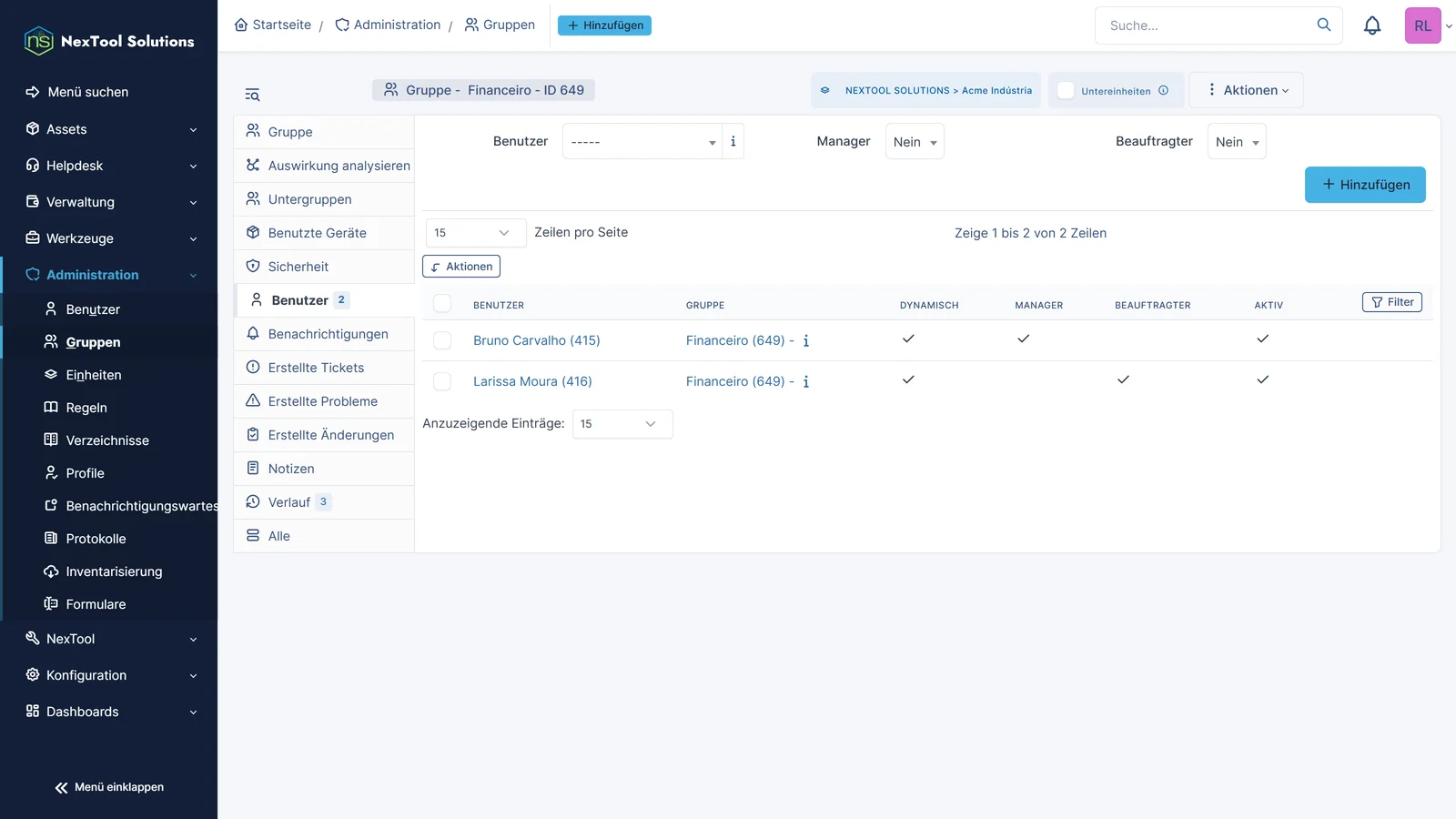This screenshot has width=1456, height=819.
Task: Check the Larissa Moura row checkbox
Action: [x=442, y=381]
